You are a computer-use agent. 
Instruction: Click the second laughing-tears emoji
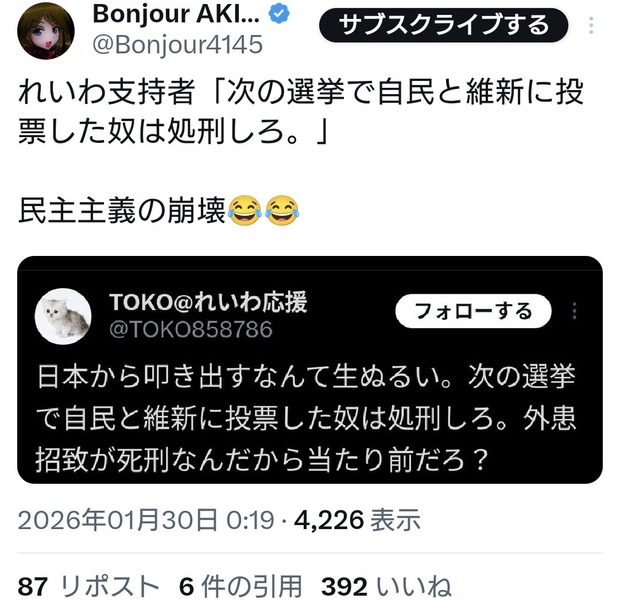(x=282, y=210)
